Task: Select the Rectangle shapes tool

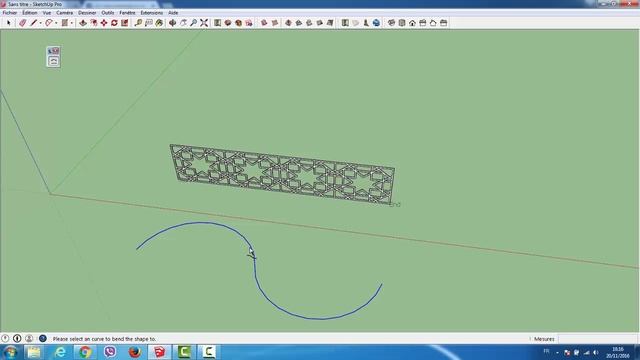Action: 64,23
